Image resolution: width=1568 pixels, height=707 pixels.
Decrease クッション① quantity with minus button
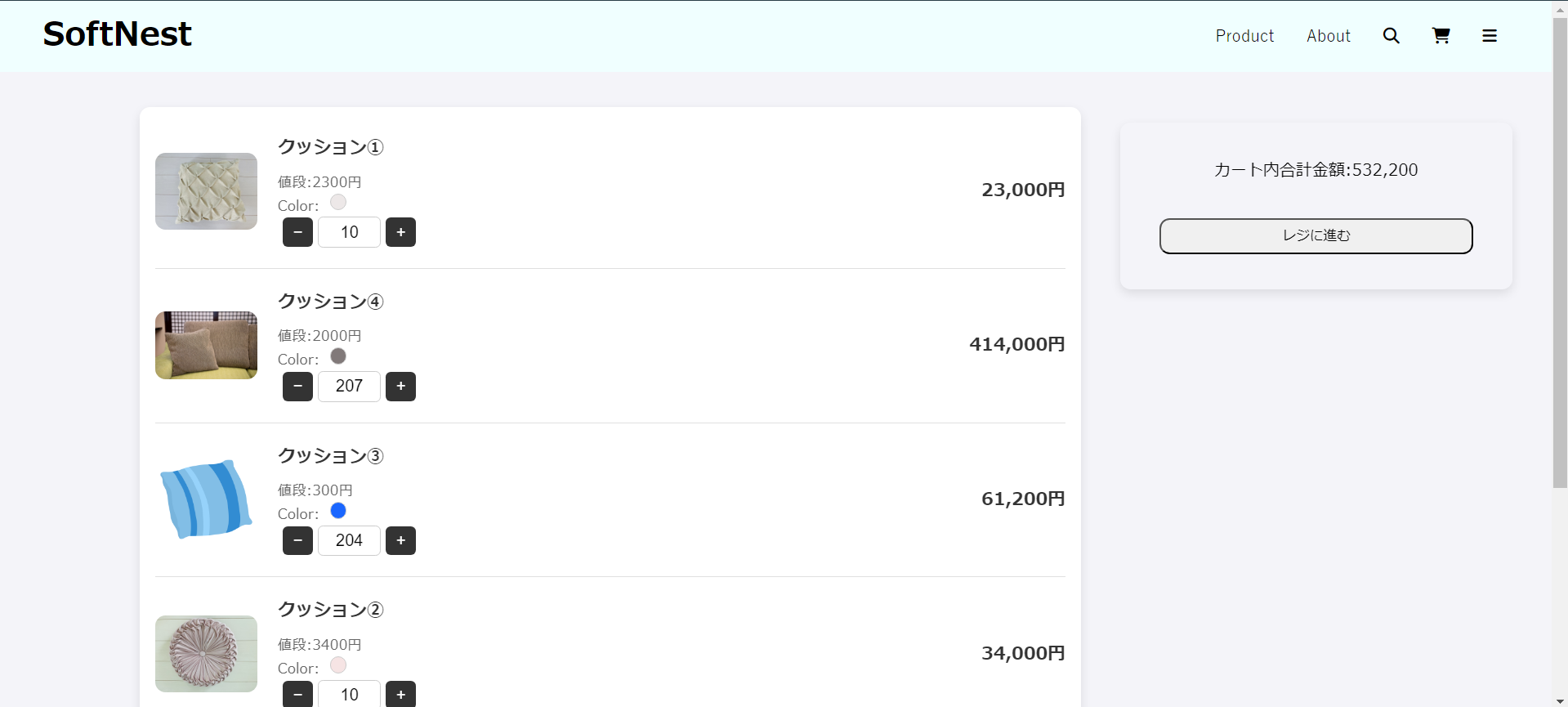point(297,232)
